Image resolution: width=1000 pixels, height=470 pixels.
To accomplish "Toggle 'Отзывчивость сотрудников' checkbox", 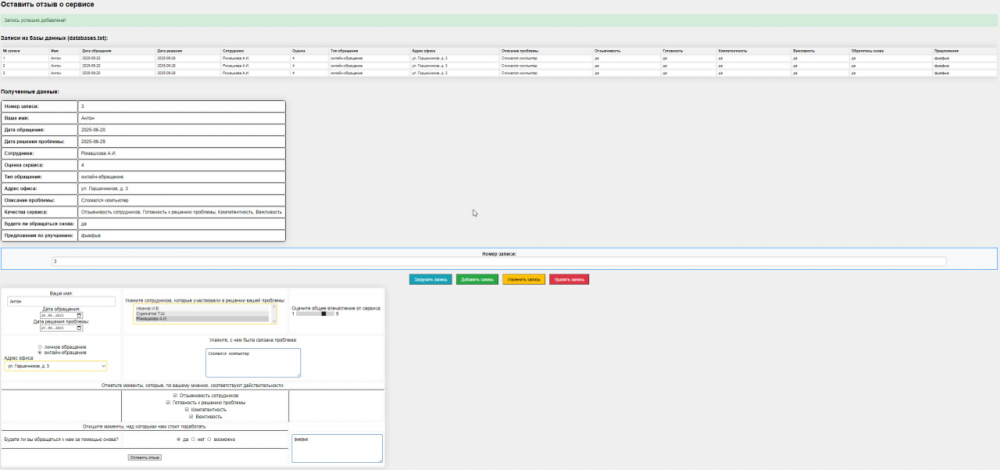I will click(175, 395).
